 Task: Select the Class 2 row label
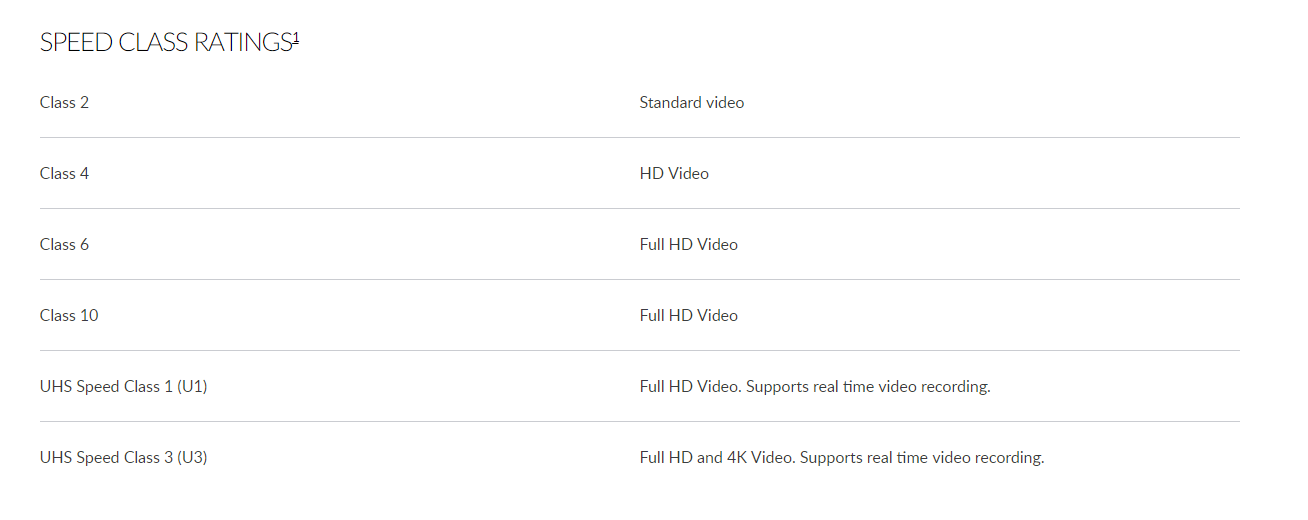point(64,102)
